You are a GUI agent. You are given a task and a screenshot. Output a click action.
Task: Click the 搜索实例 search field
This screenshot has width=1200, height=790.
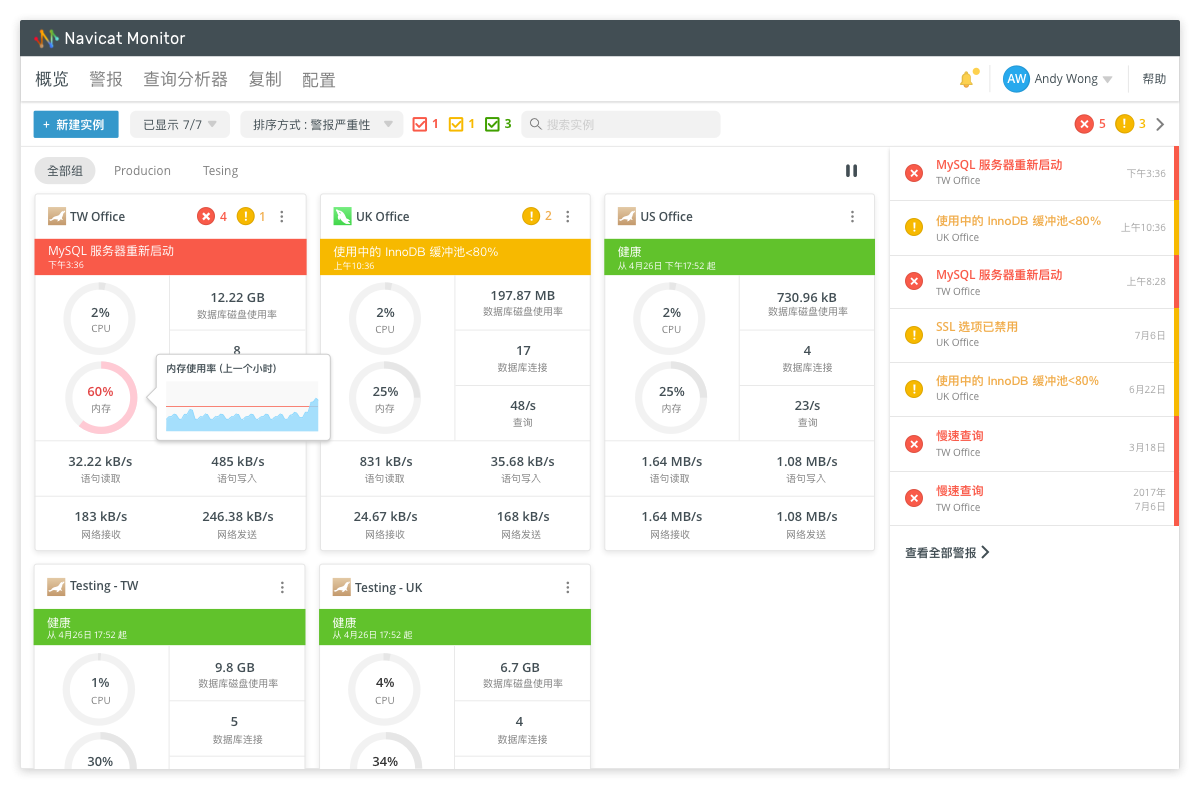[x=621, y=124]
